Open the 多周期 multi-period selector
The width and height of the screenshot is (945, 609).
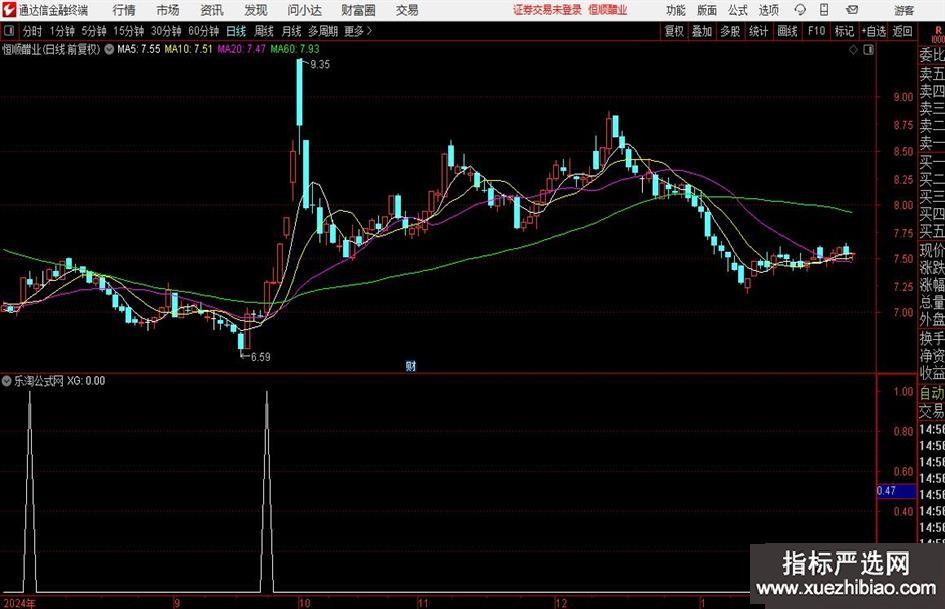coord(322,31)
